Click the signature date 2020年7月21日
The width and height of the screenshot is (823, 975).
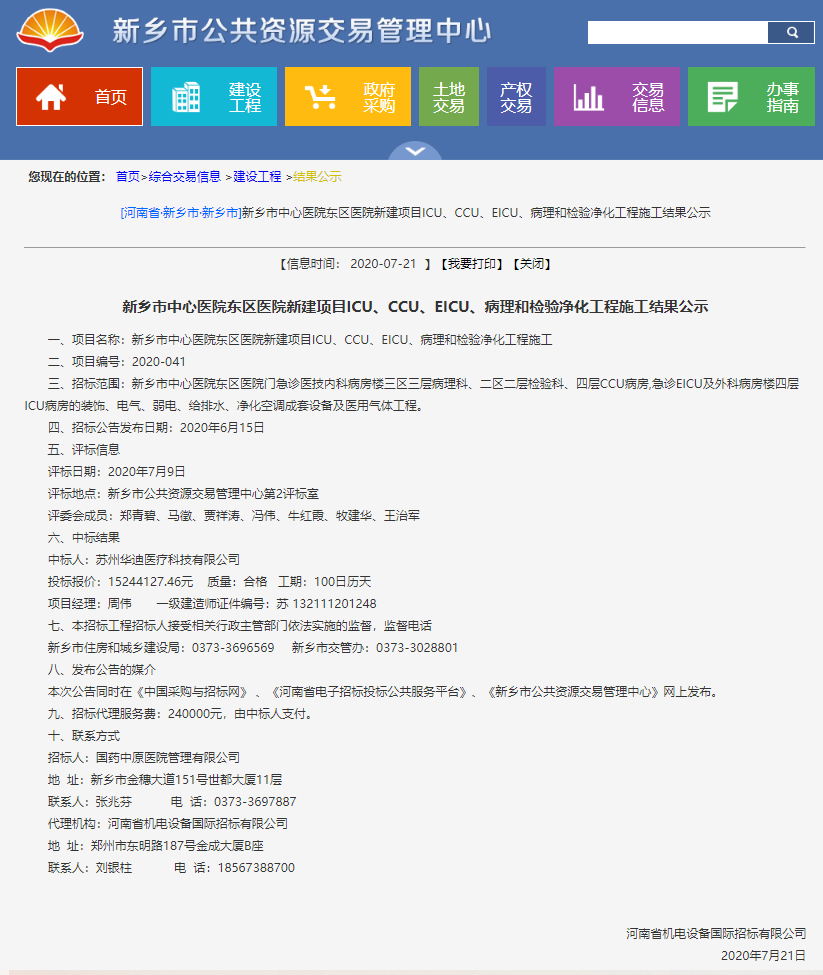click(x=763, y=956)
